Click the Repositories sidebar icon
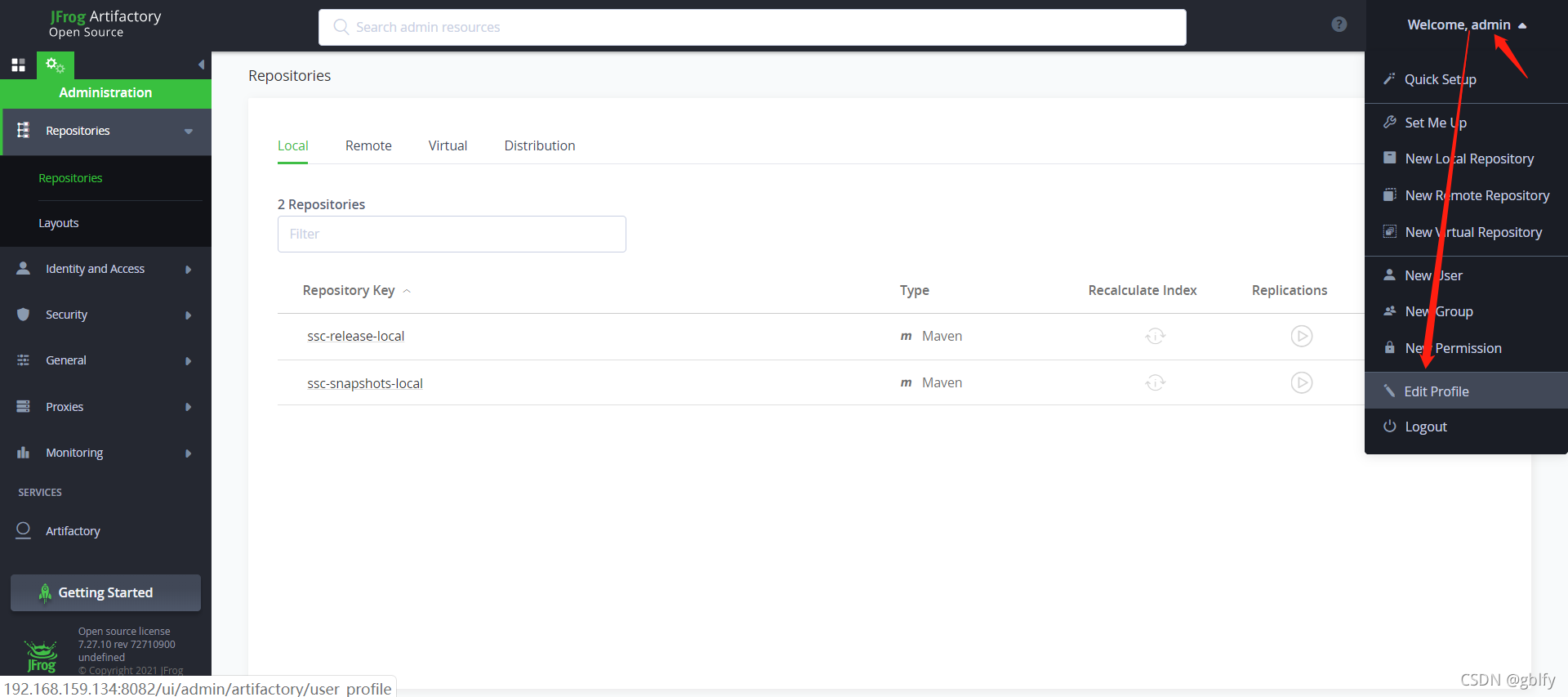This screenshot has height=697, width=1568. point(24,131)
